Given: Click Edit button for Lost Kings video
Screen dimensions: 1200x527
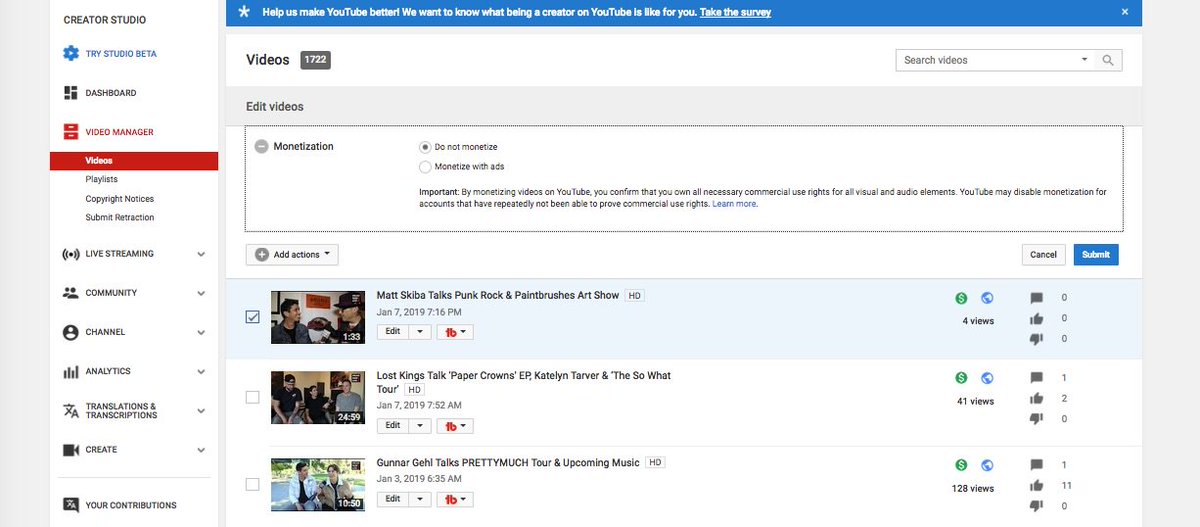Looking at the screenshot, I should 393,425.
